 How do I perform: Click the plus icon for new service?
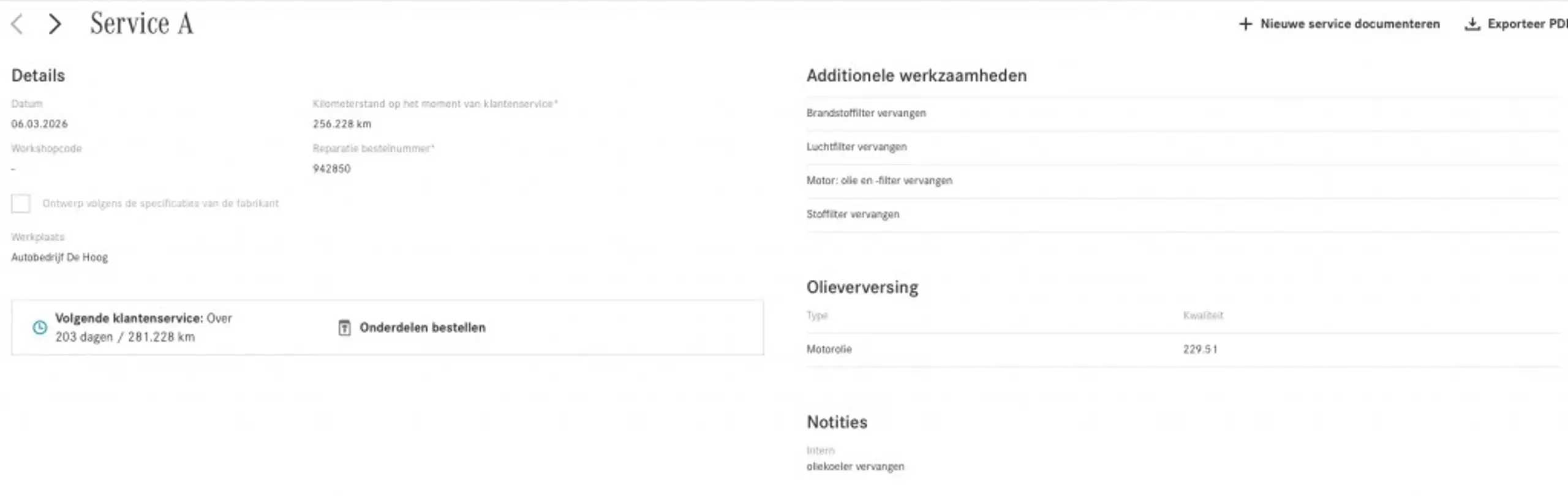click(1245, 24)
